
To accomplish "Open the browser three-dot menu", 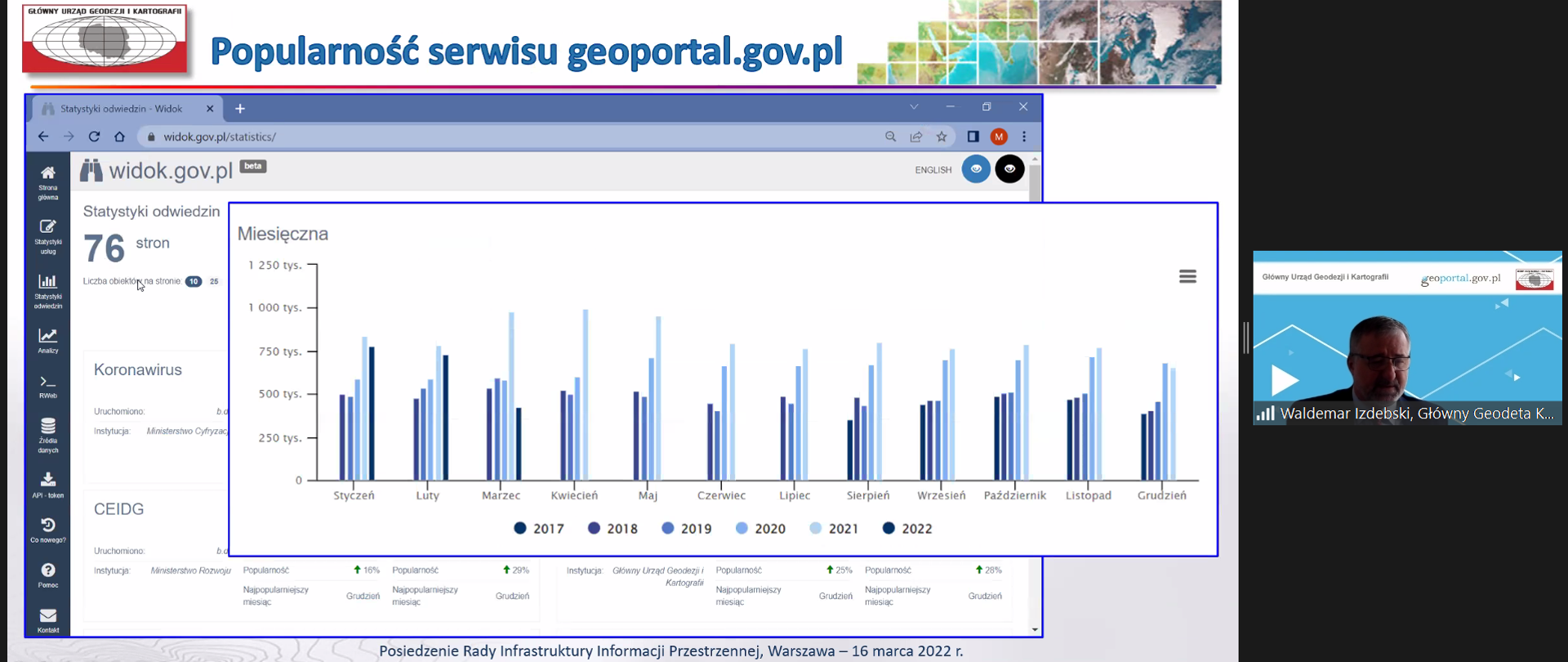I will 1024,136.
